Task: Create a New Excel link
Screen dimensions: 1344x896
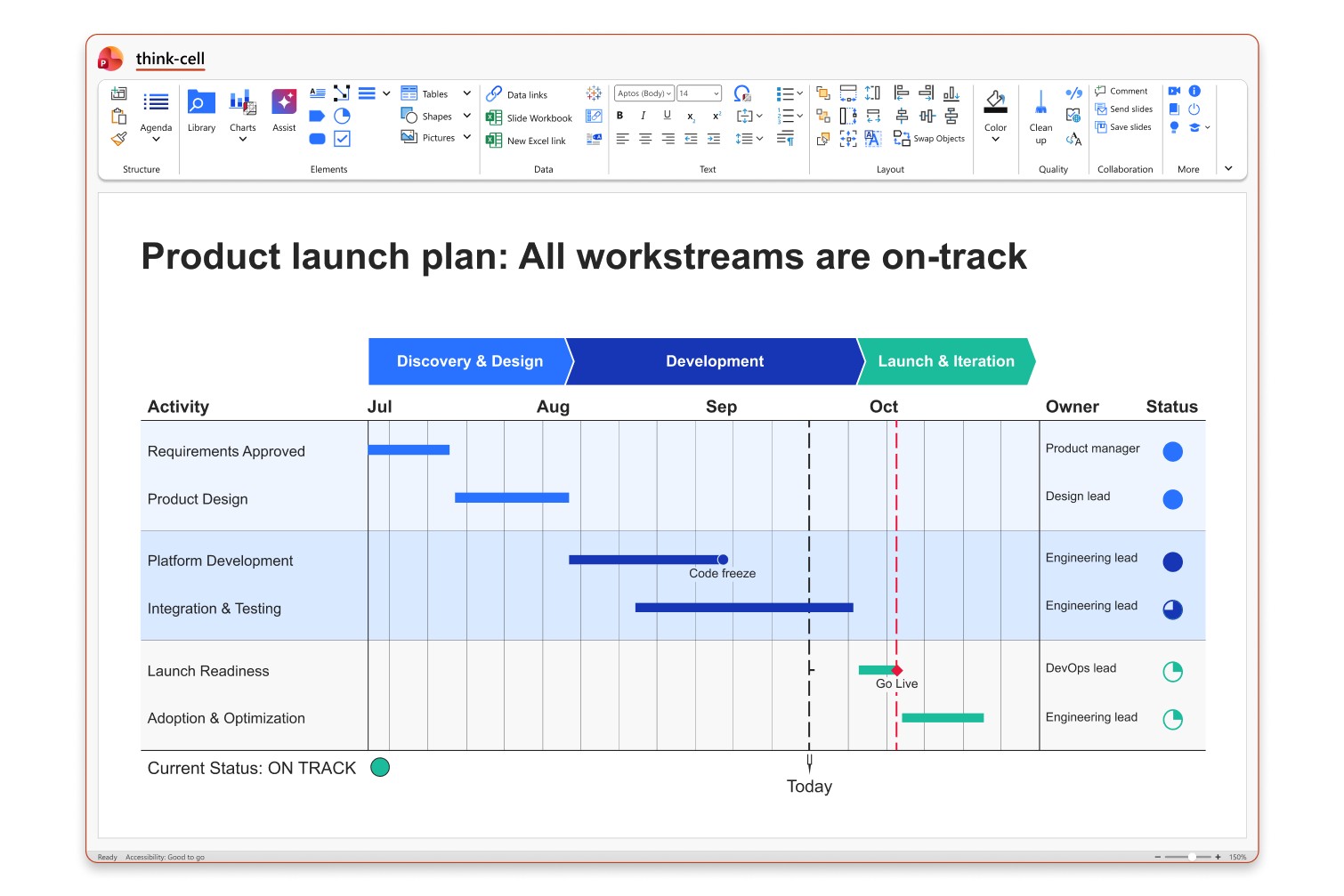Action: 526,141
